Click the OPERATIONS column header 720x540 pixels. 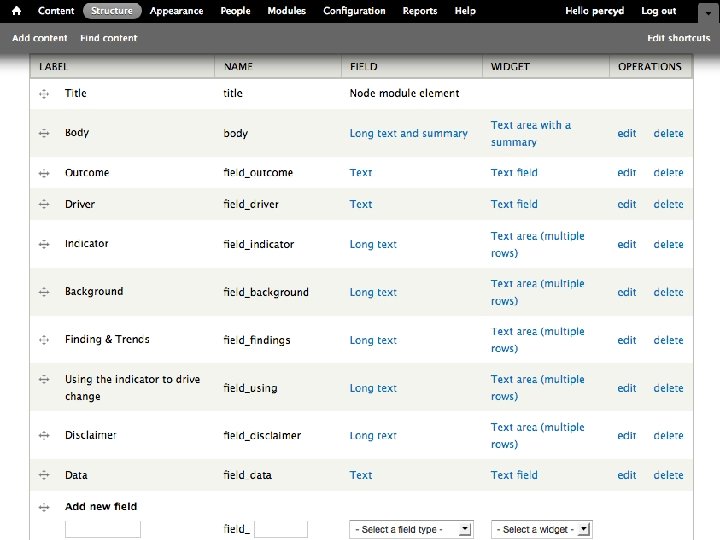coord(650,67)
